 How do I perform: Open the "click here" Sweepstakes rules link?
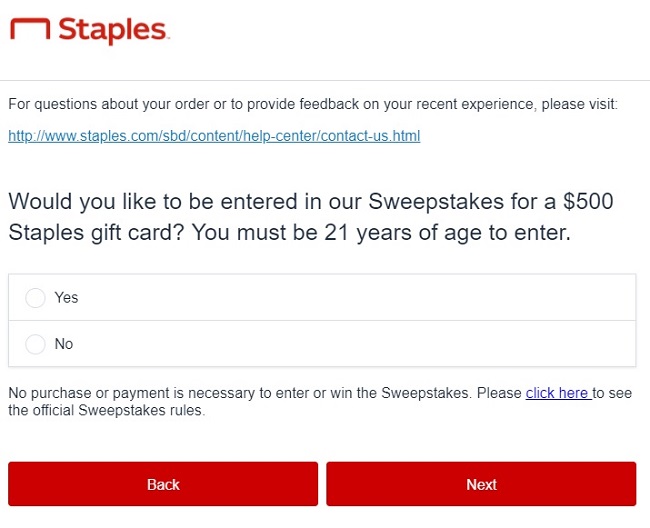557,394
